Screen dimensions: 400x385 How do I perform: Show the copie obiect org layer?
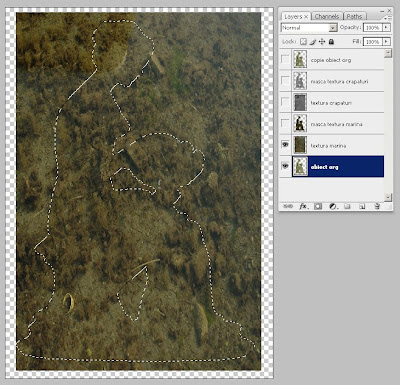[x=285, y=59]
